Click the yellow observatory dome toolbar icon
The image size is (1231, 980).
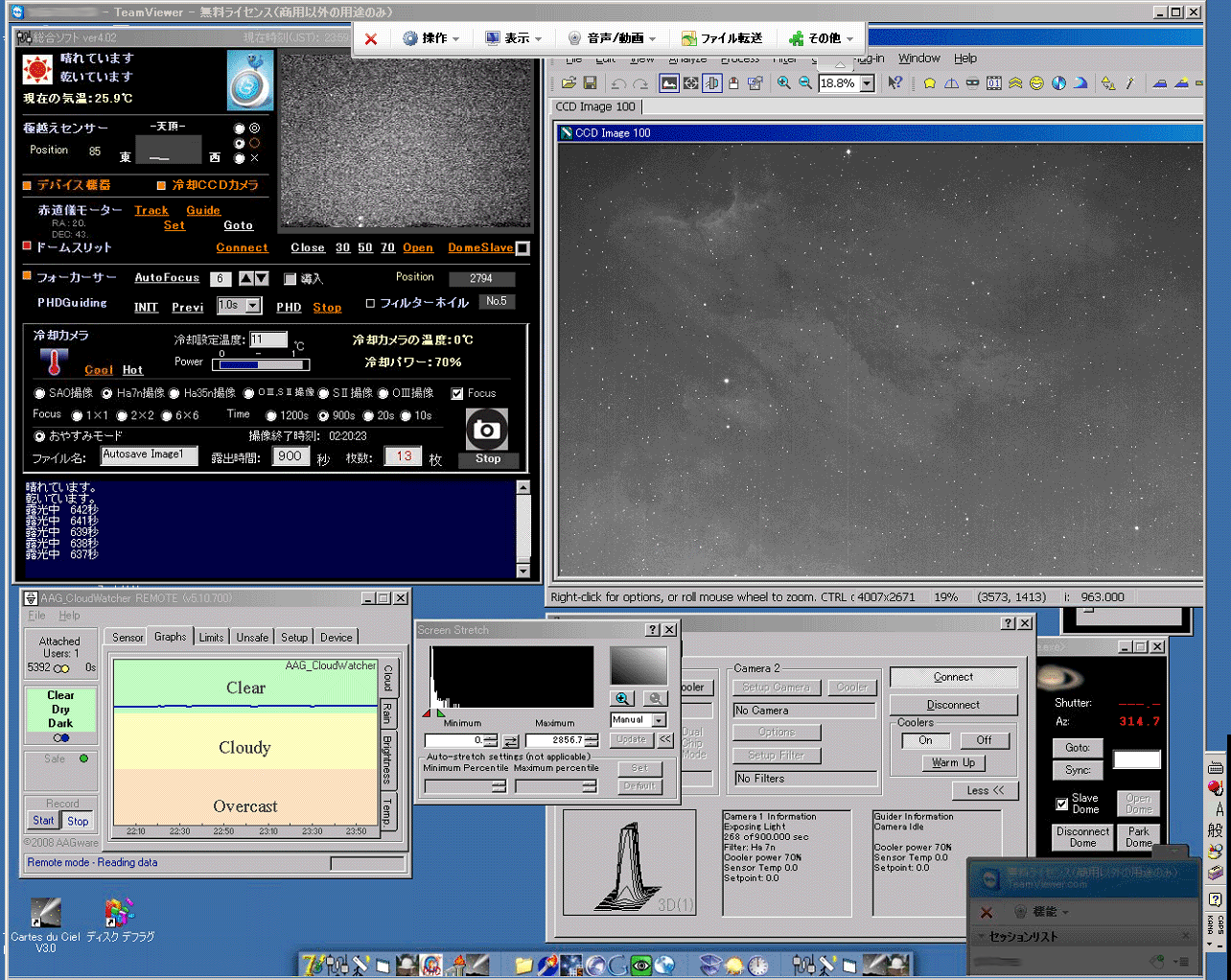click(x=929, y=83)
